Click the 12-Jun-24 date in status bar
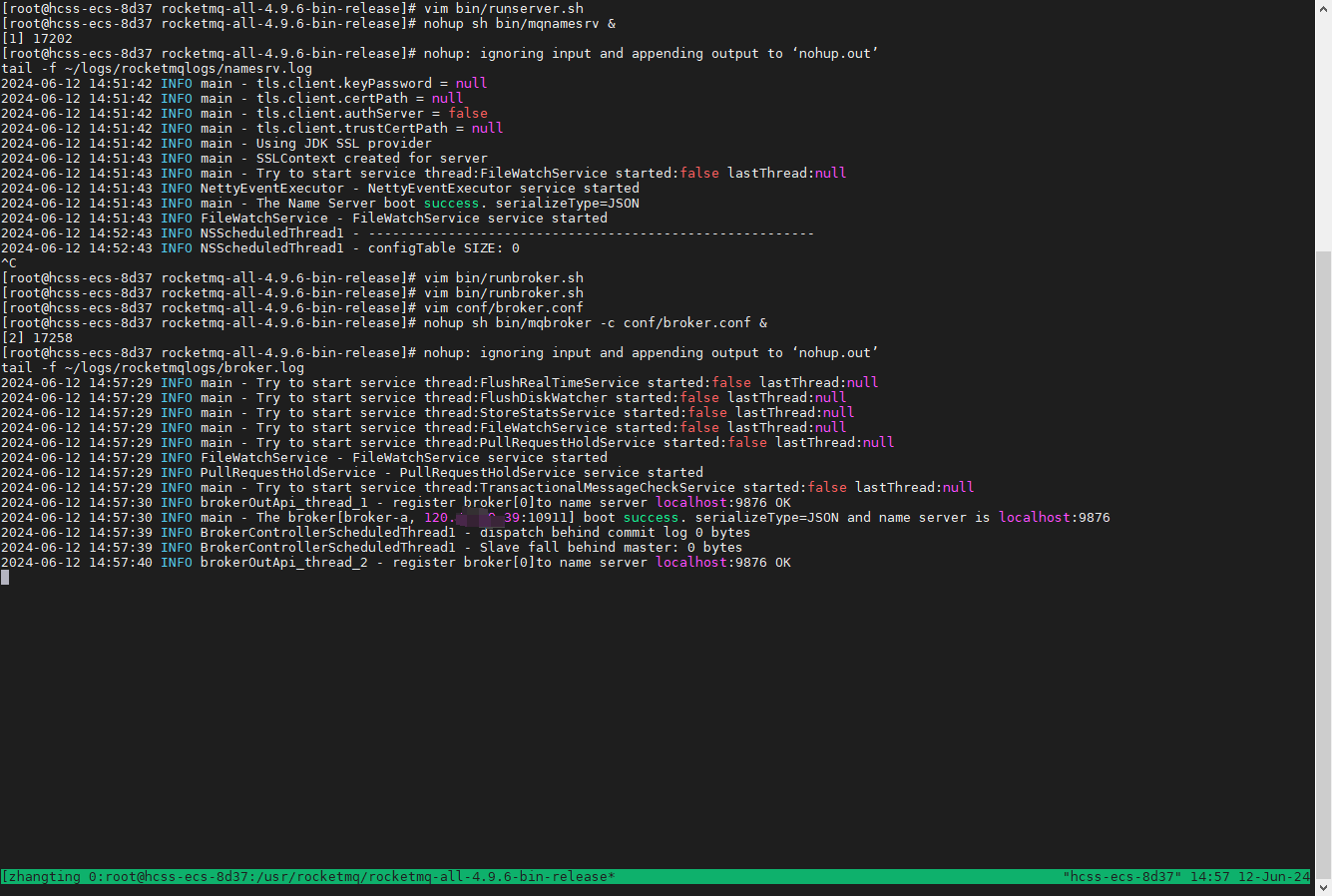This screenshot has height=896, width=1332. 1274,877
